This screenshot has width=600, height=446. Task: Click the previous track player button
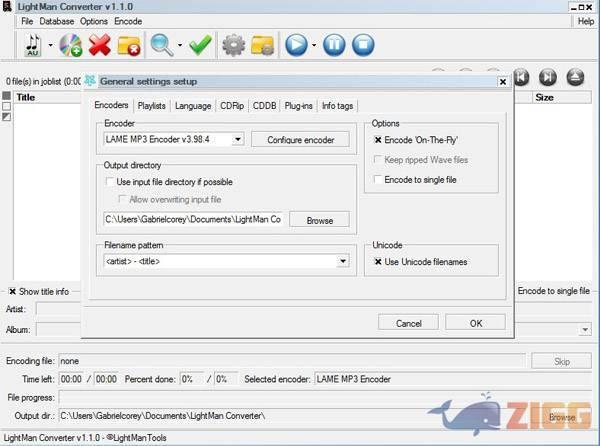(521, 78)
